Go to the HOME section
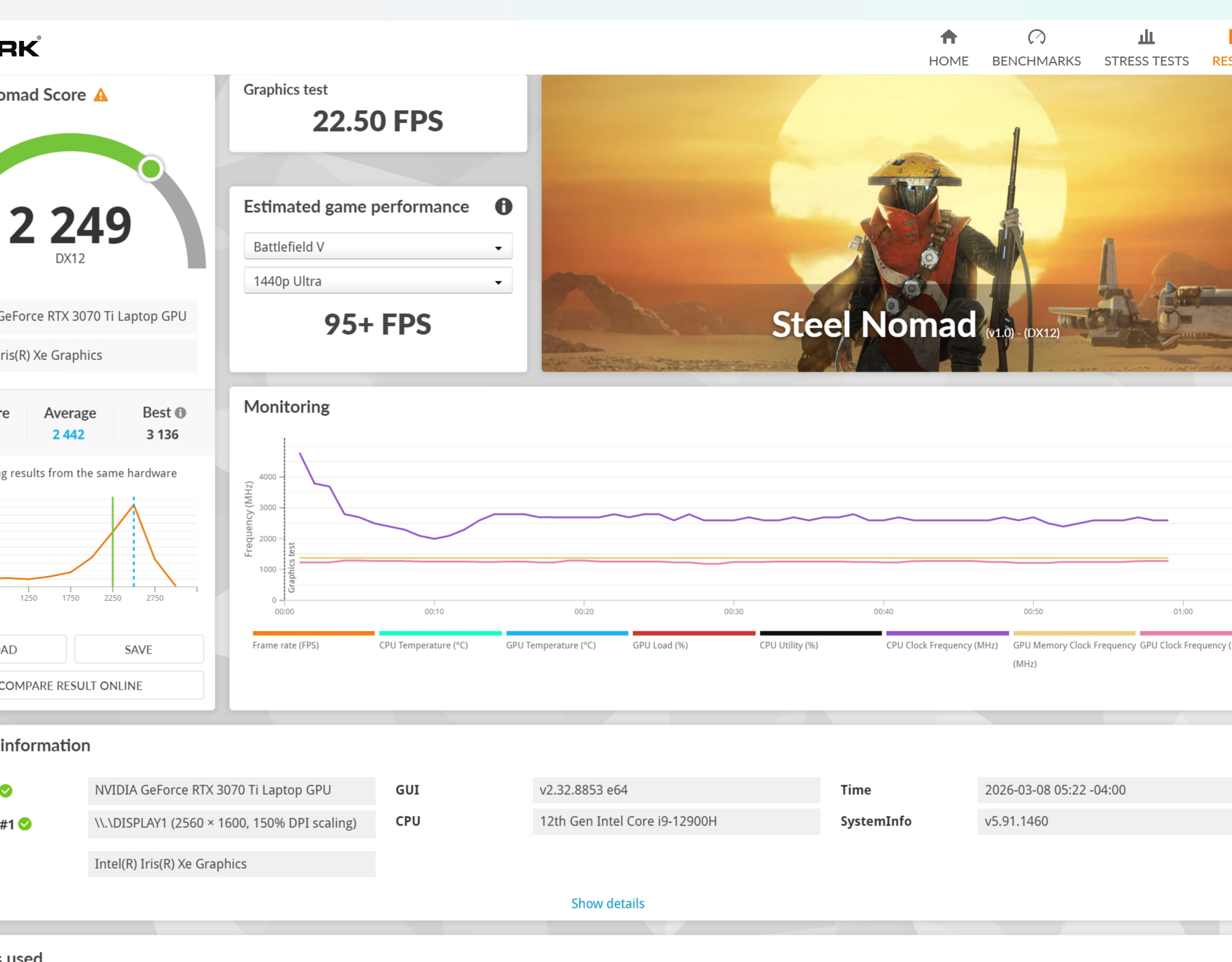The image size is (1232, 962). click(x=949, y=48)
